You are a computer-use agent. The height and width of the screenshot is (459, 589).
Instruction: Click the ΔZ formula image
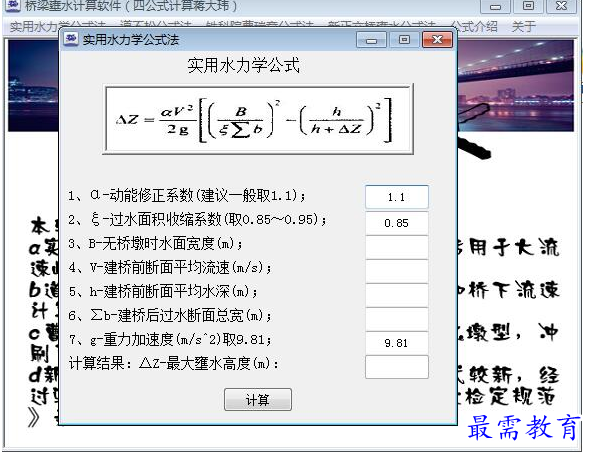click(x=258, y=119)
